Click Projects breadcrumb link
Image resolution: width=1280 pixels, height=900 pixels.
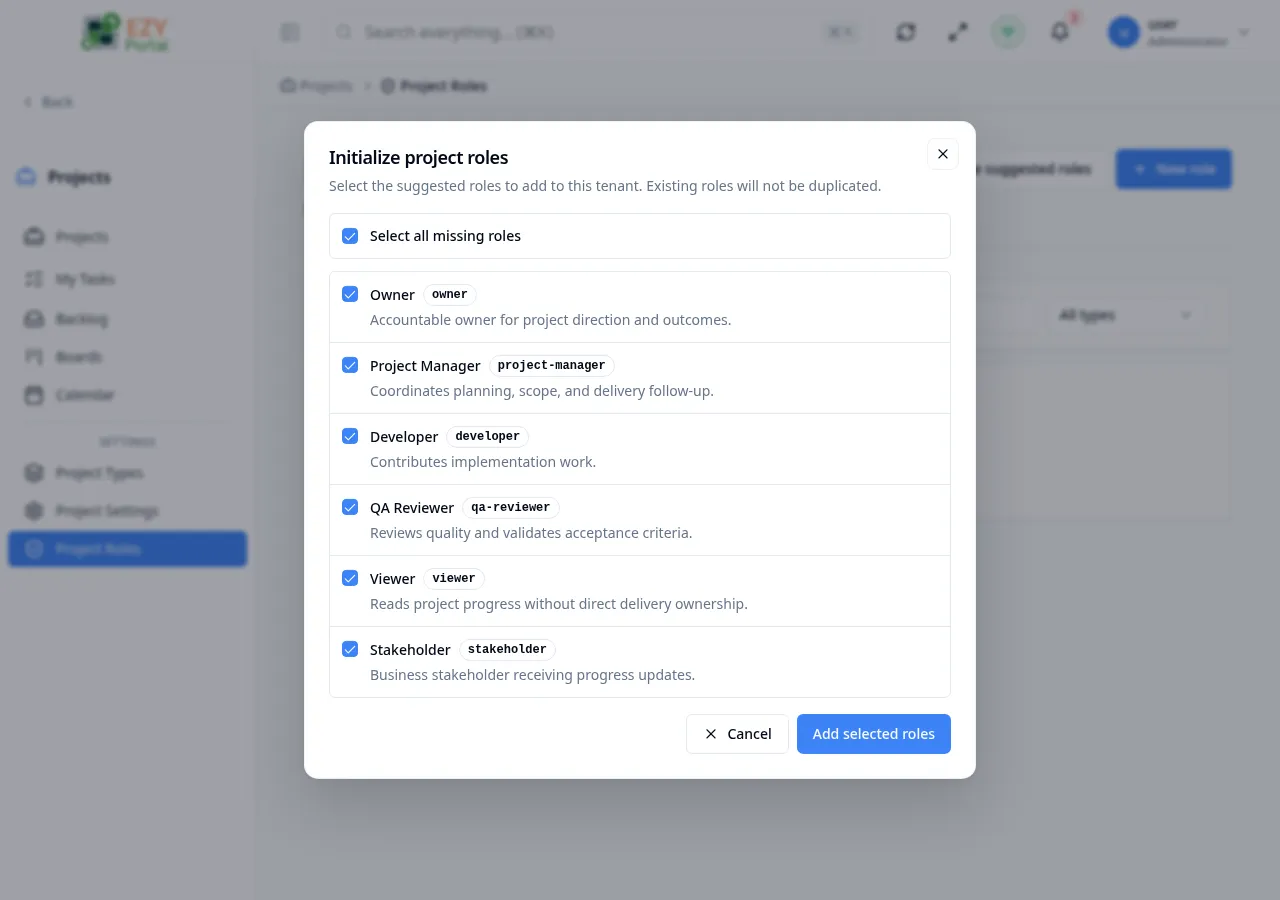317,86
